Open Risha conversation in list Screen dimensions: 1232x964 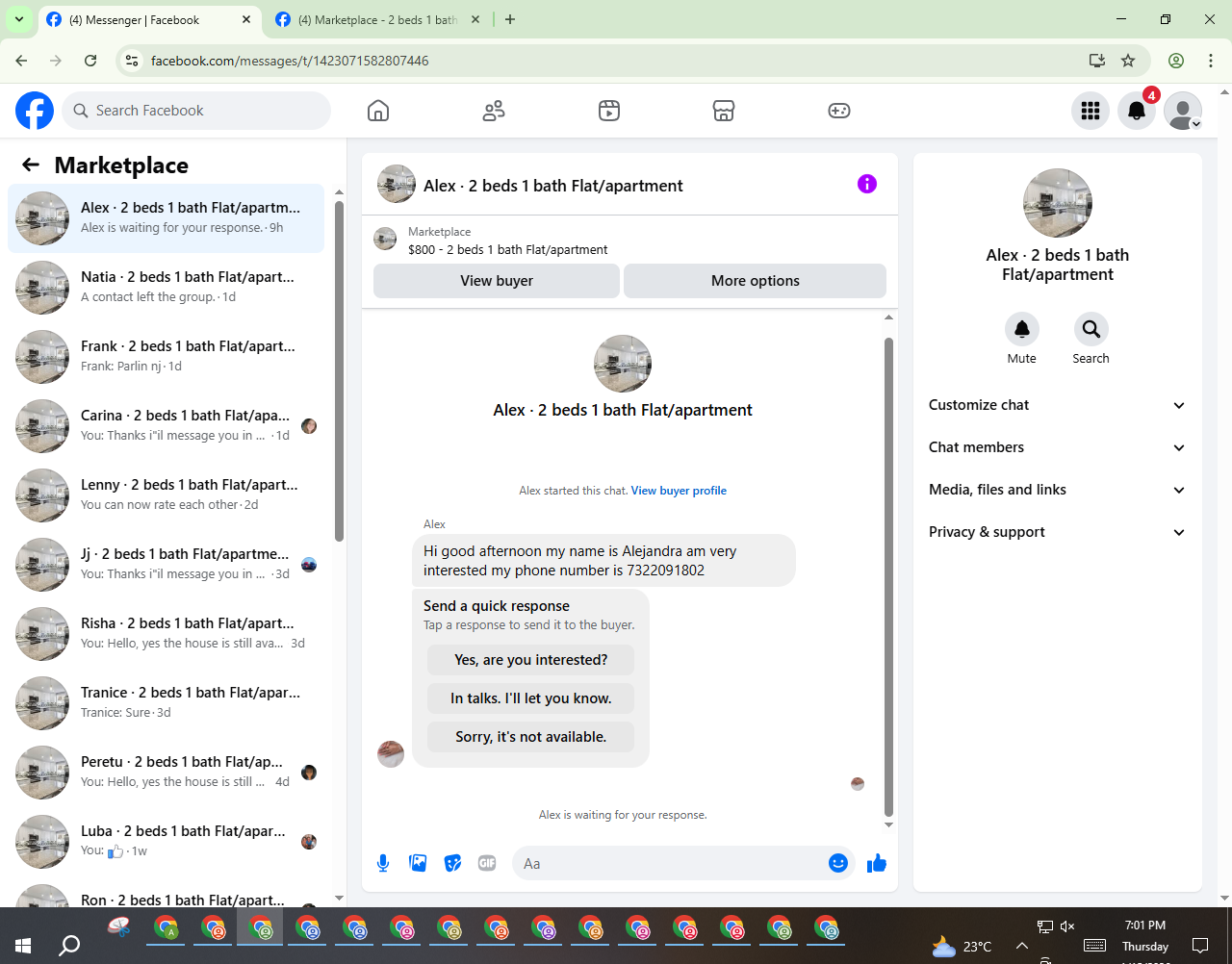[166, 633]
